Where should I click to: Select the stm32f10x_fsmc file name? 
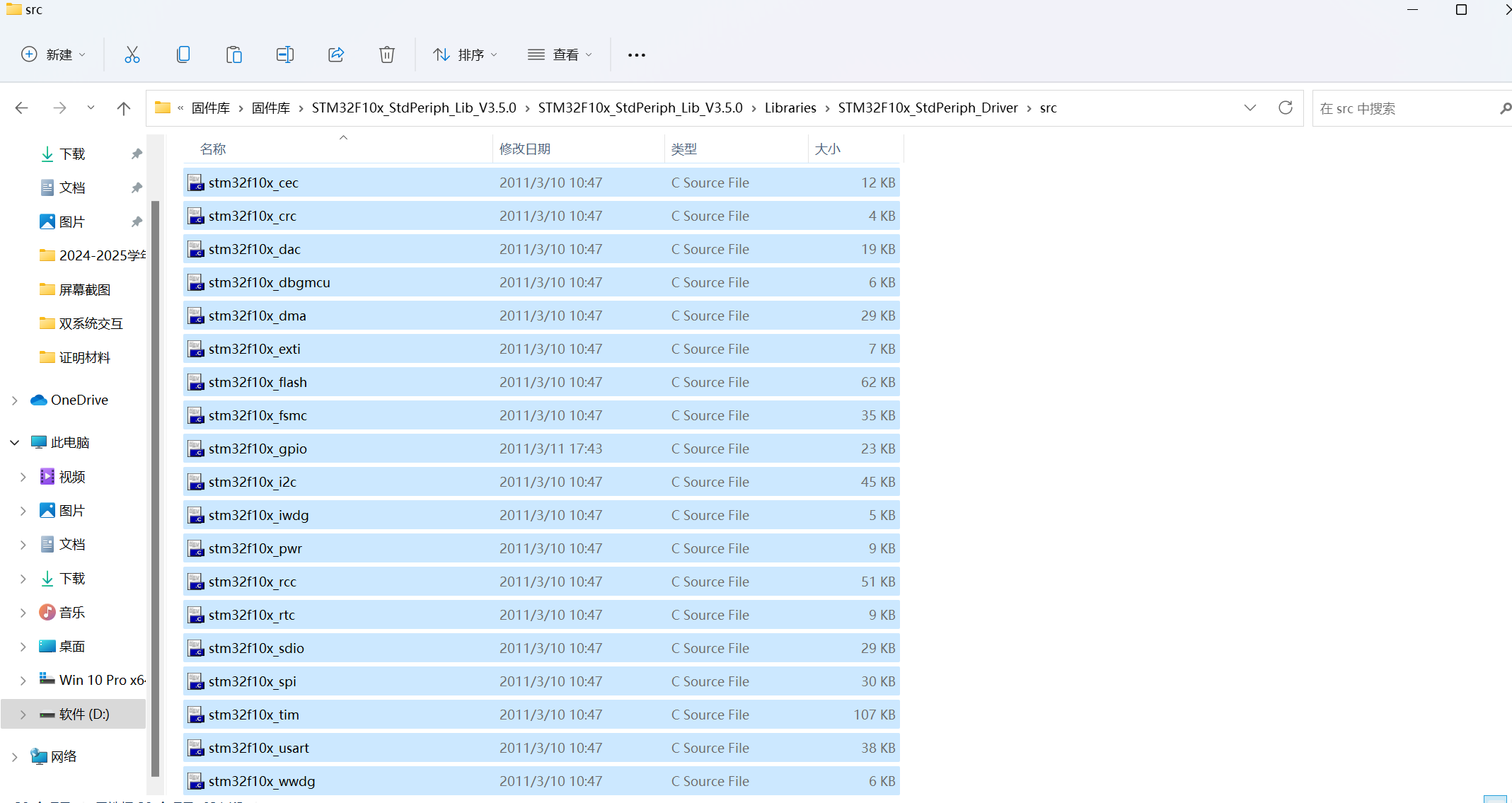258,415
